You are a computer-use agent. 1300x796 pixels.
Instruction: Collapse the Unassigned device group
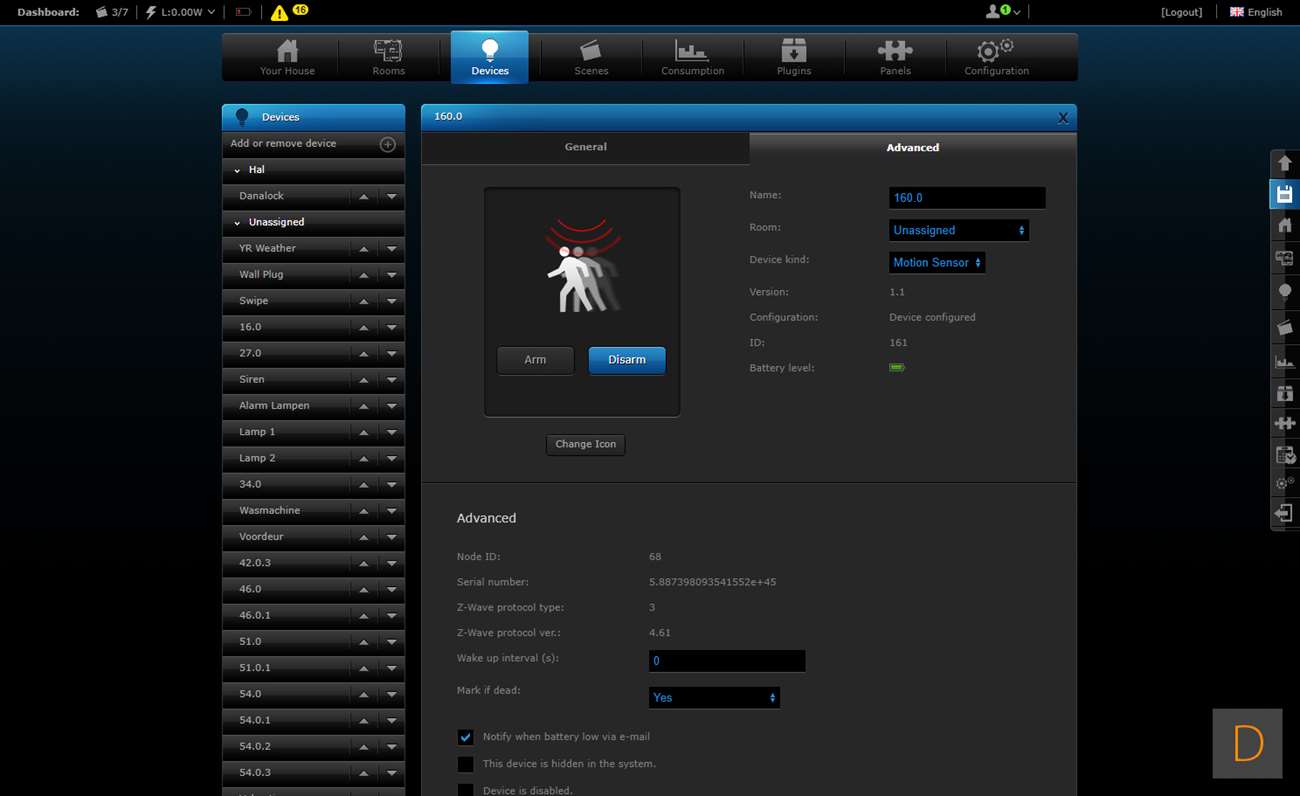238,222
